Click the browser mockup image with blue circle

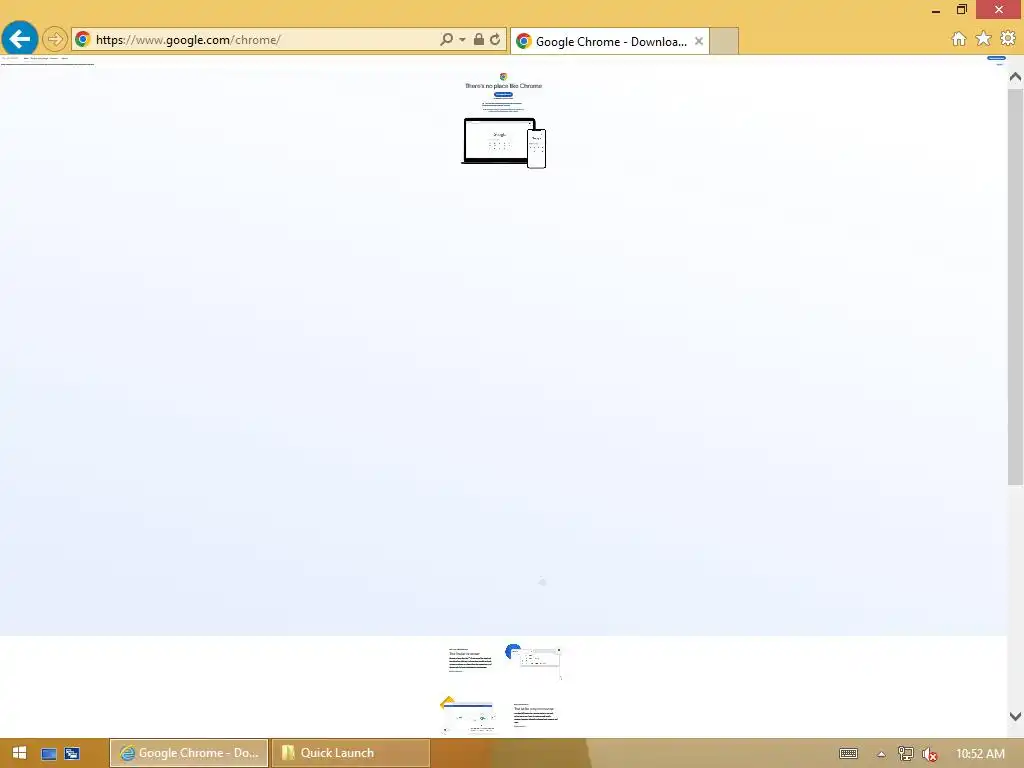(534, 661)
